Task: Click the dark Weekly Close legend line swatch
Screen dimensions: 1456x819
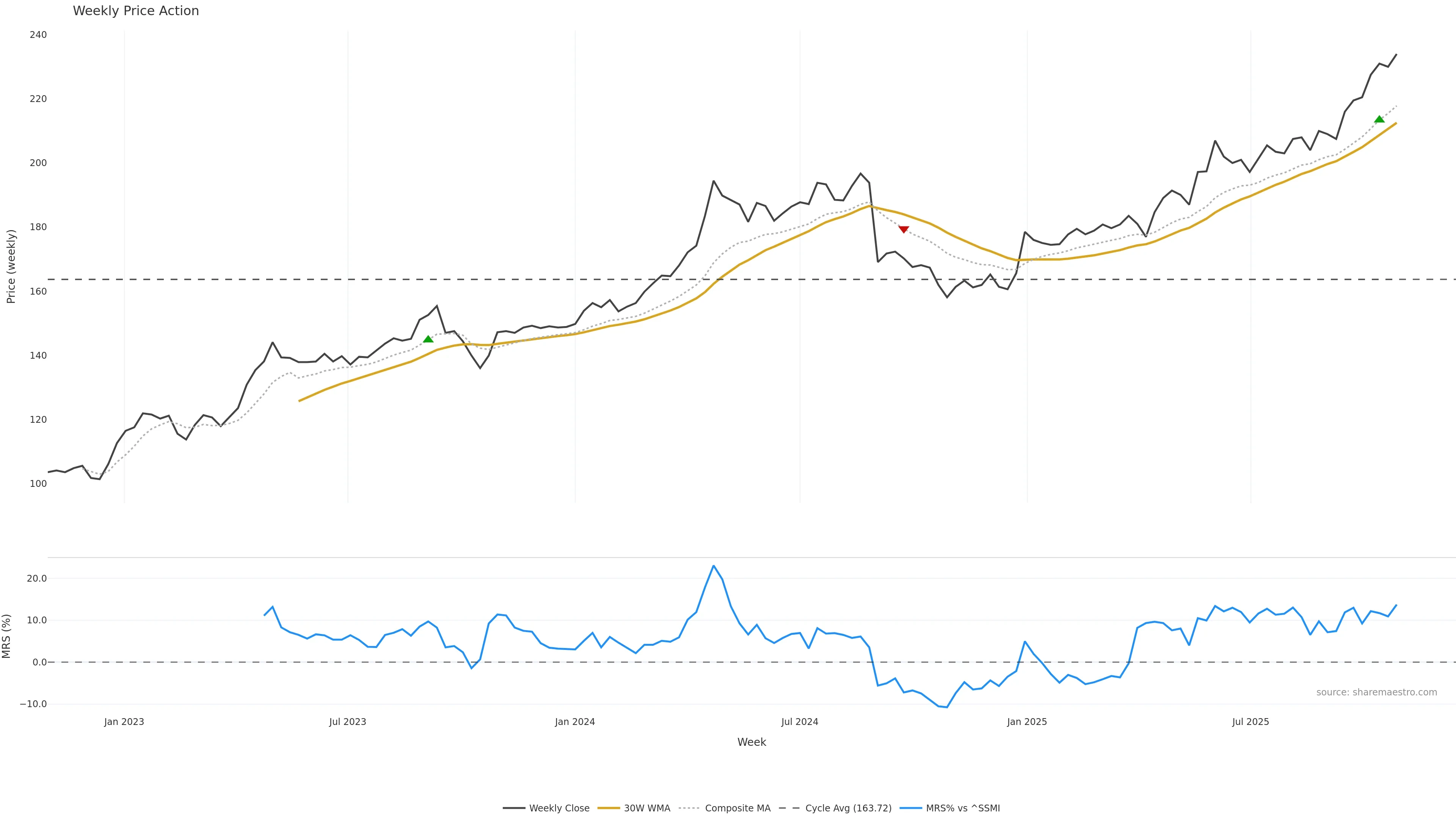Action: pos(514,808)
